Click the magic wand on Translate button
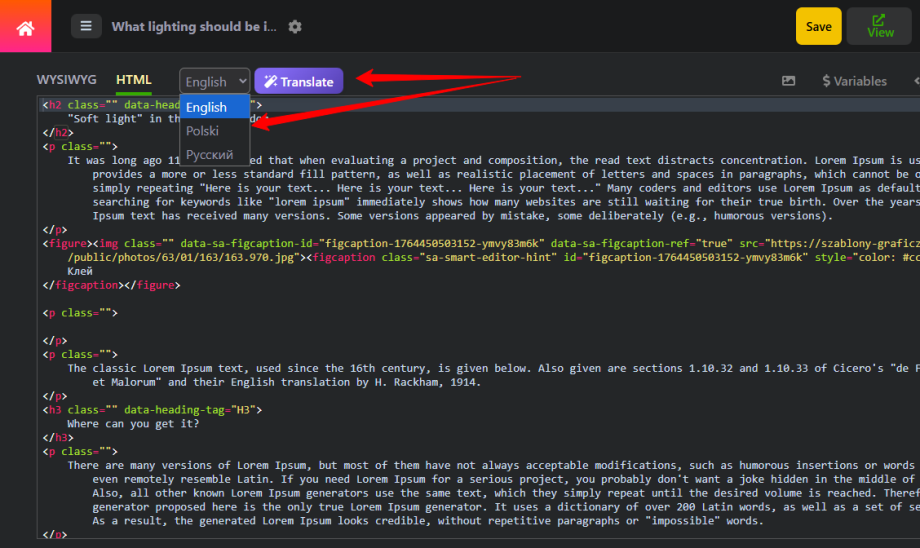The width and height of the screenshot is (920, 548). [270, 82]
